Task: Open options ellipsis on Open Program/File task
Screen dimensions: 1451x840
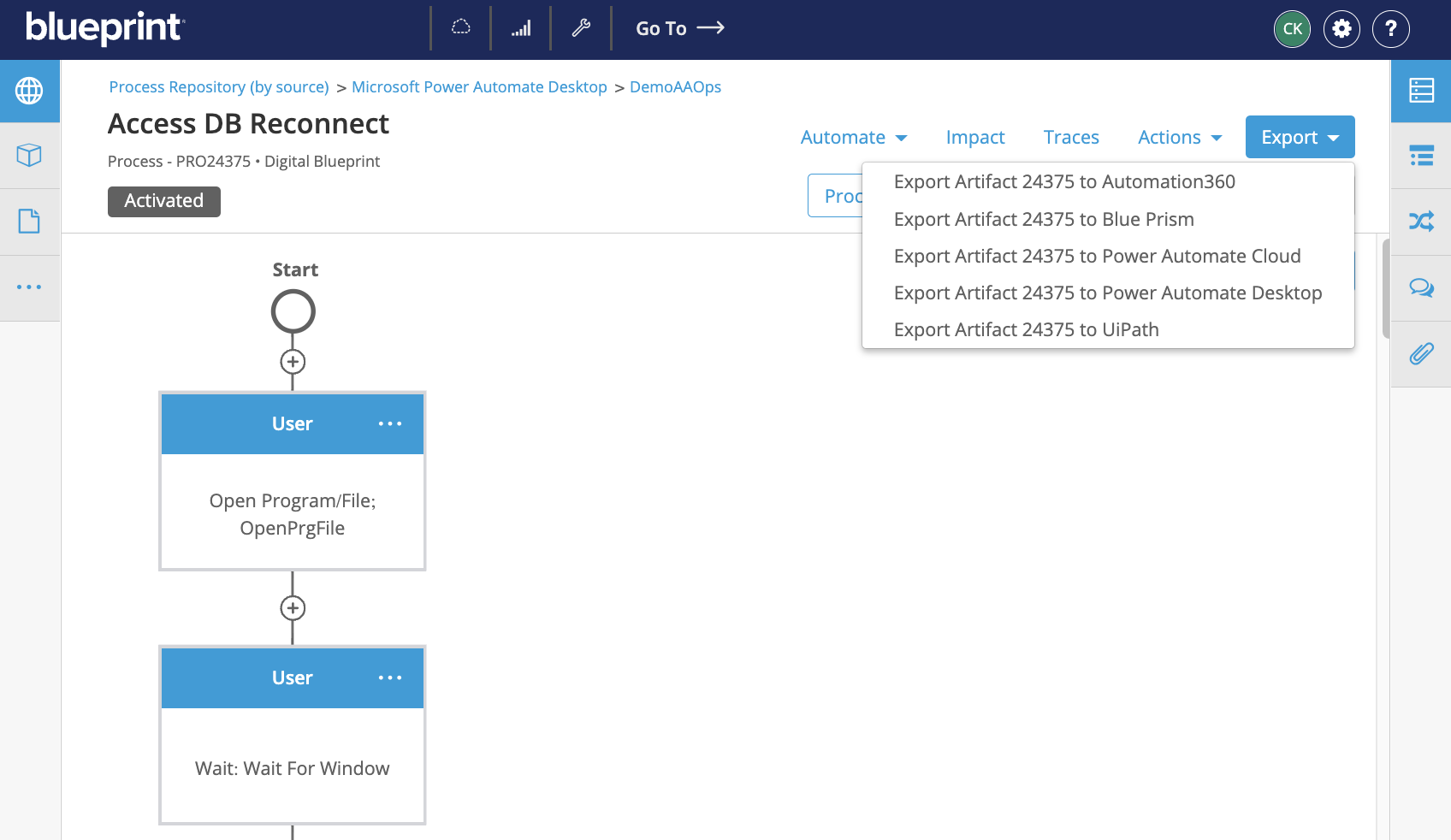Action: tap(390, 424)
